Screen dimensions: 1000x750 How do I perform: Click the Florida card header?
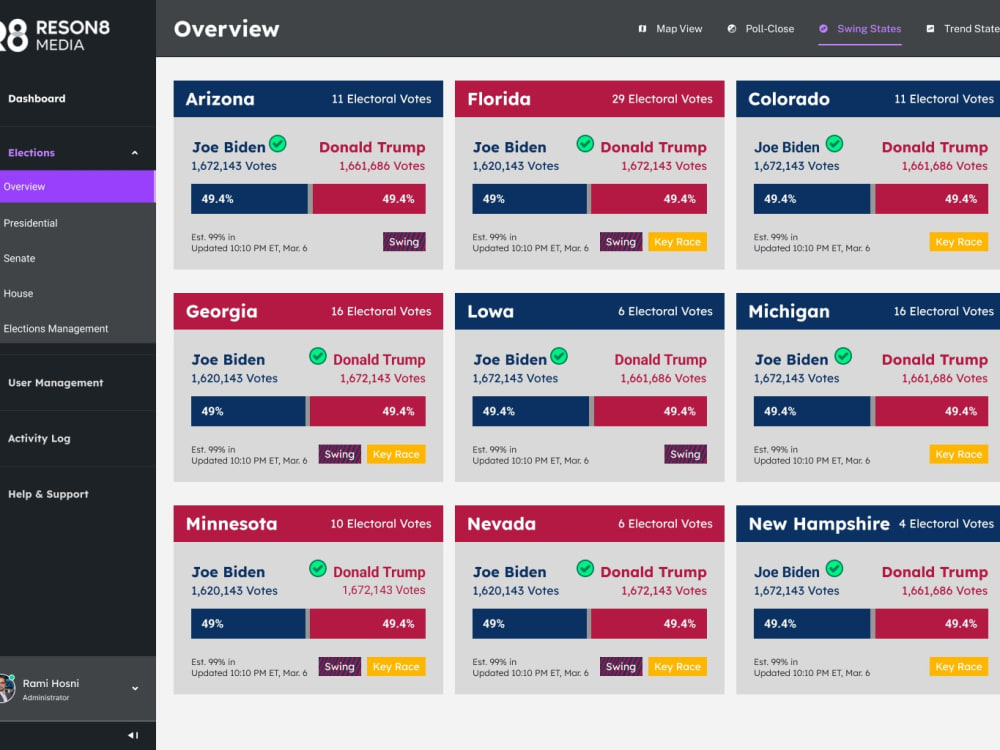tap(589, 99)
